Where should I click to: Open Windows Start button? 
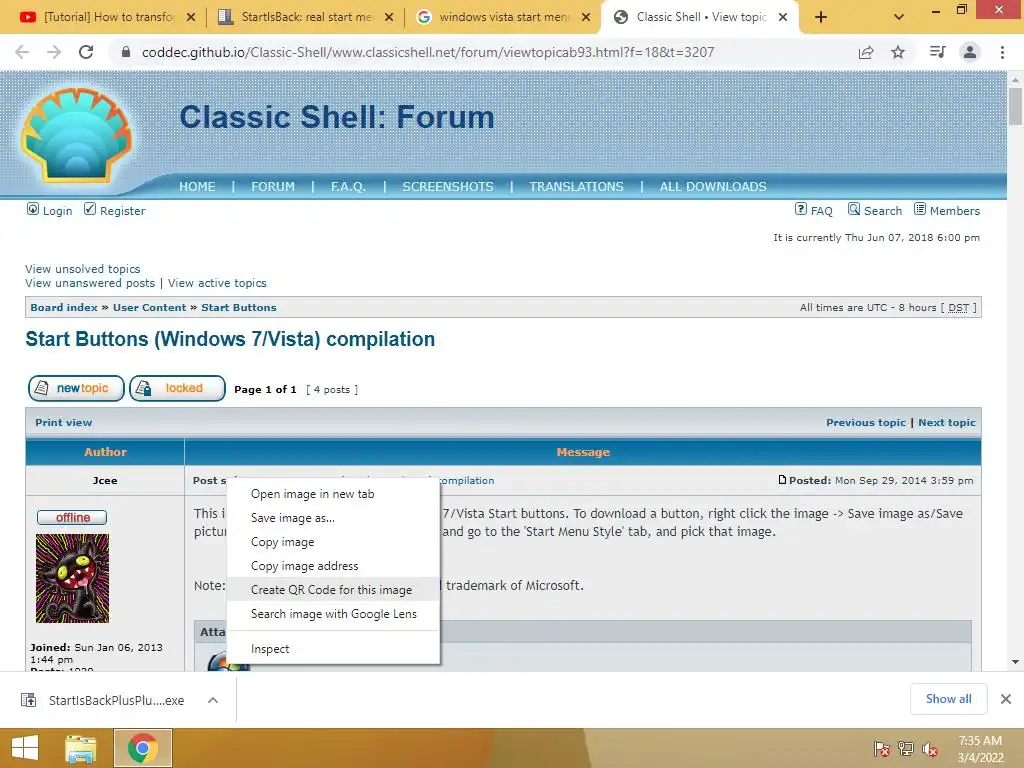pos(25,748)
